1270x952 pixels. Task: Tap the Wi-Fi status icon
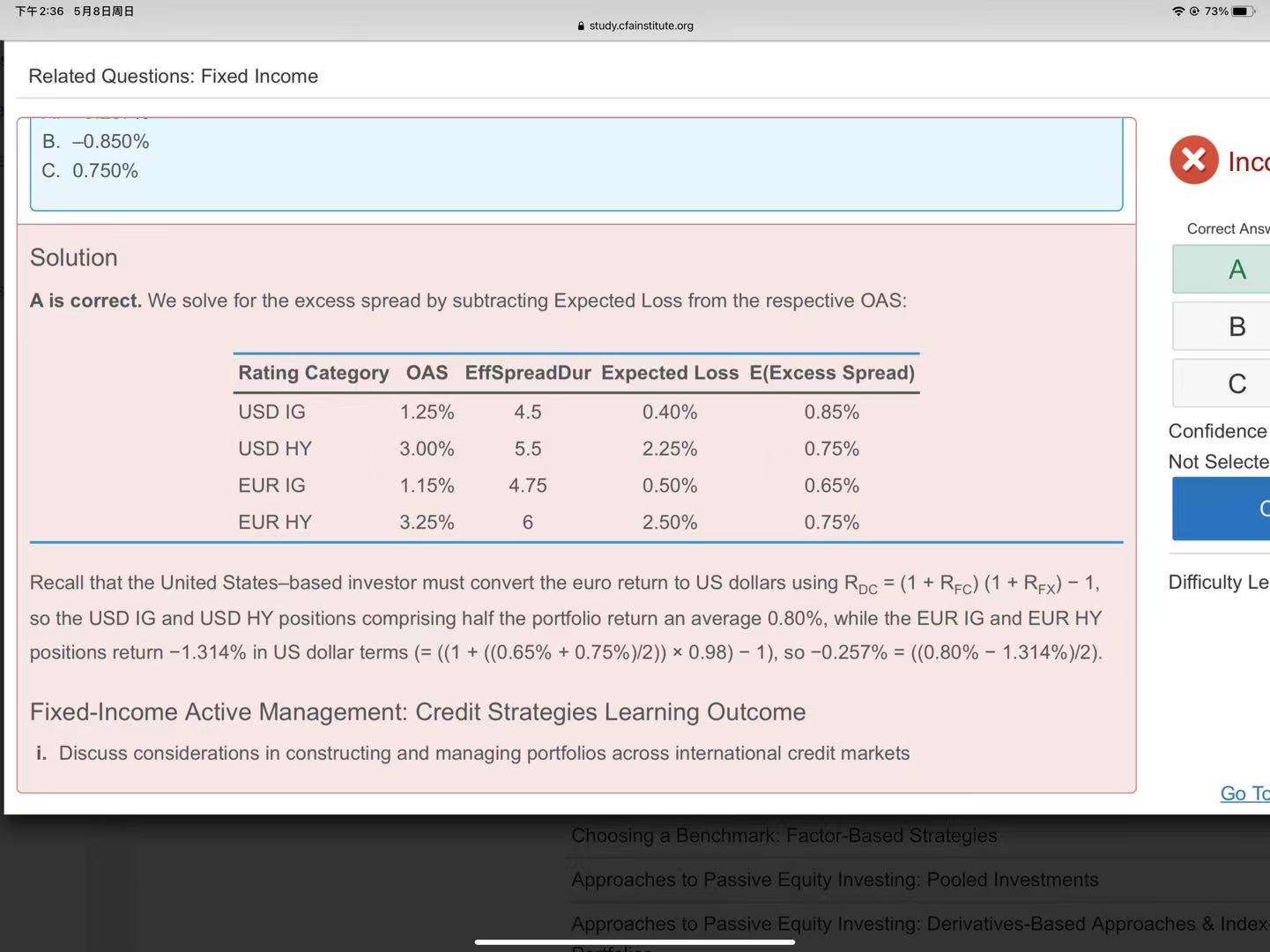[x=1177, y=11]
